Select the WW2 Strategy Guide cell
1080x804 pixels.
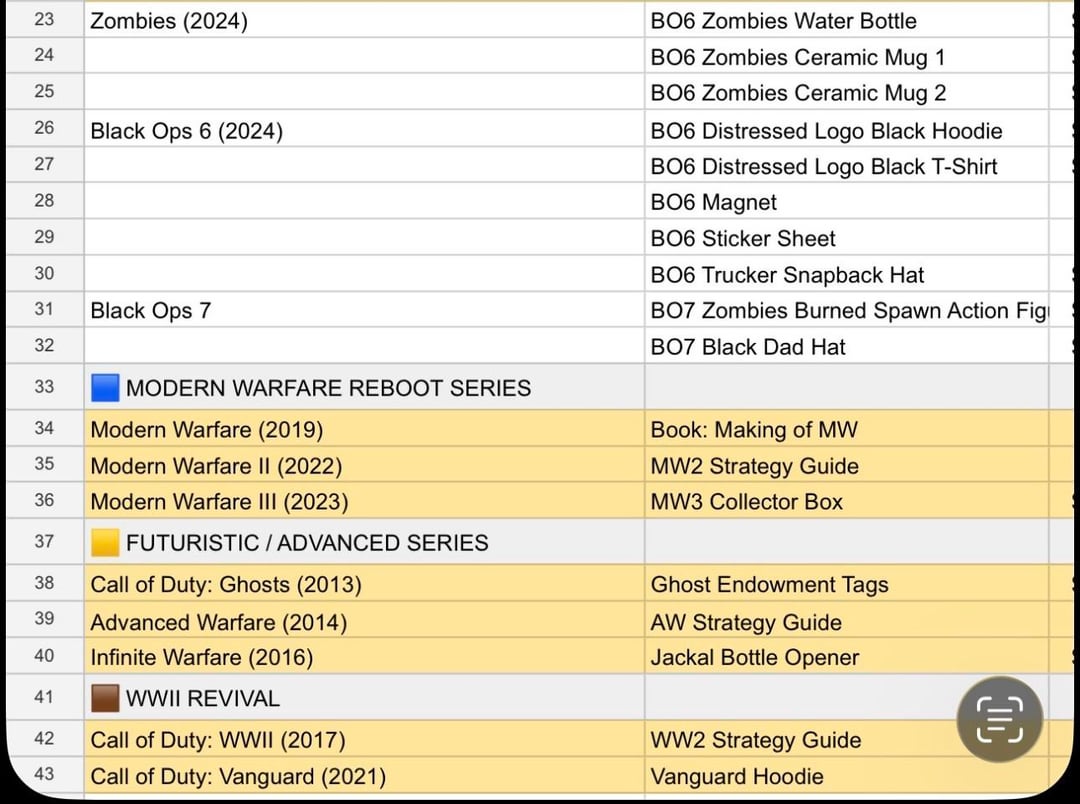[847, 739]
